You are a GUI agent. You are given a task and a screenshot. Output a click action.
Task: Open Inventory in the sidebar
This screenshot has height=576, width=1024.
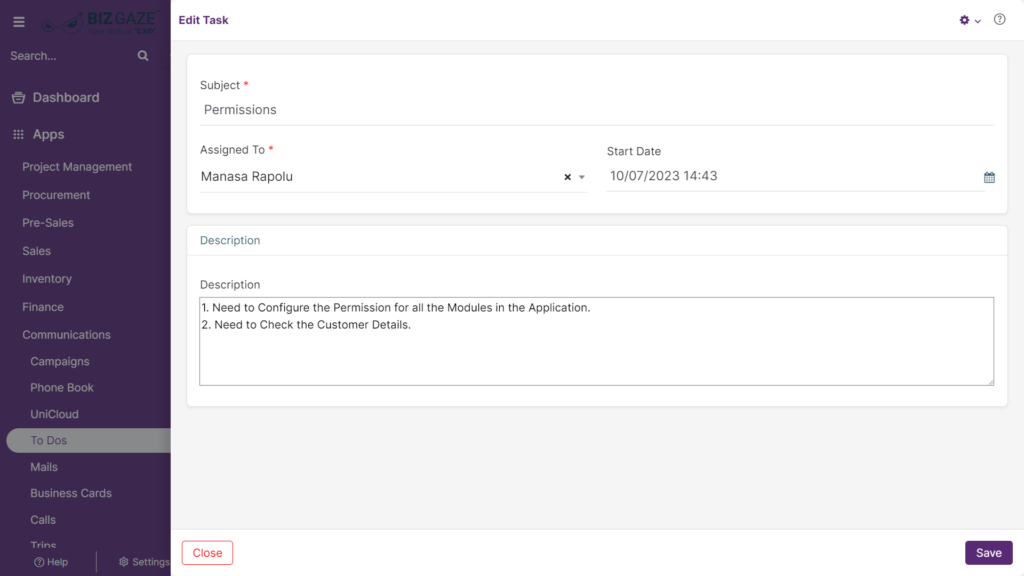point(47,279)
